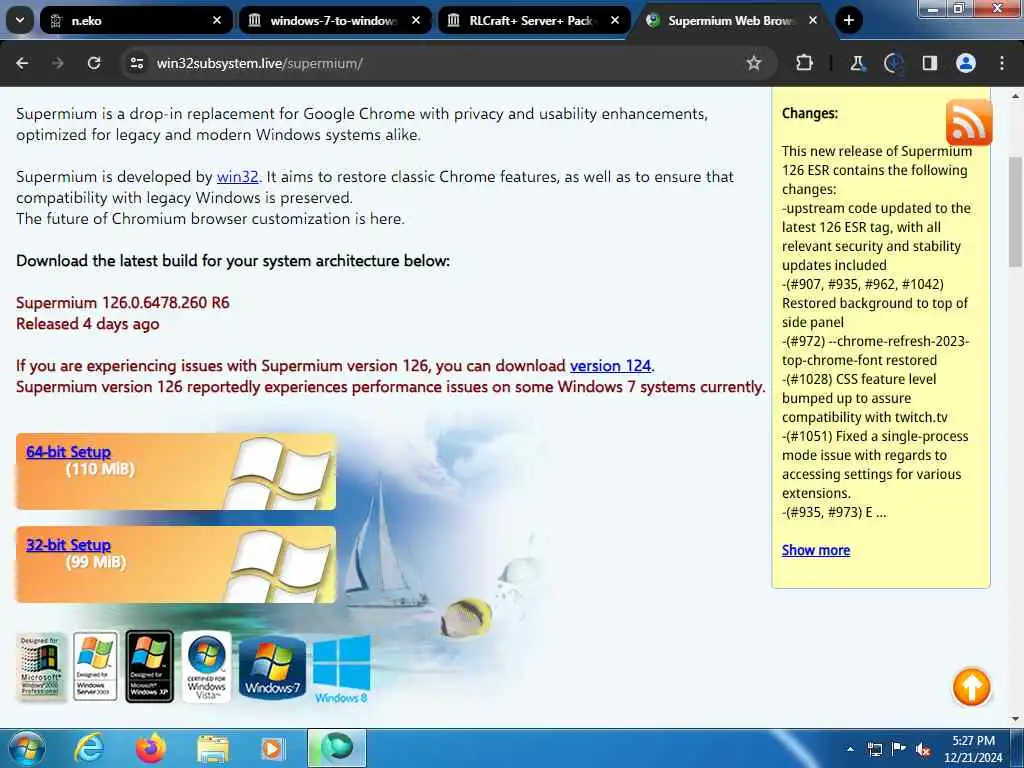Launch Internet Explorer from taskbar

[89, 748]
